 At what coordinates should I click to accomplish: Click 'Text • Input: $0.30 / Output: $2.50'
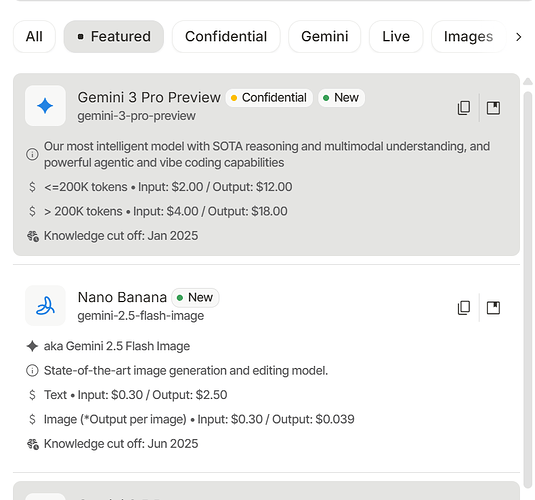(135, 395)
